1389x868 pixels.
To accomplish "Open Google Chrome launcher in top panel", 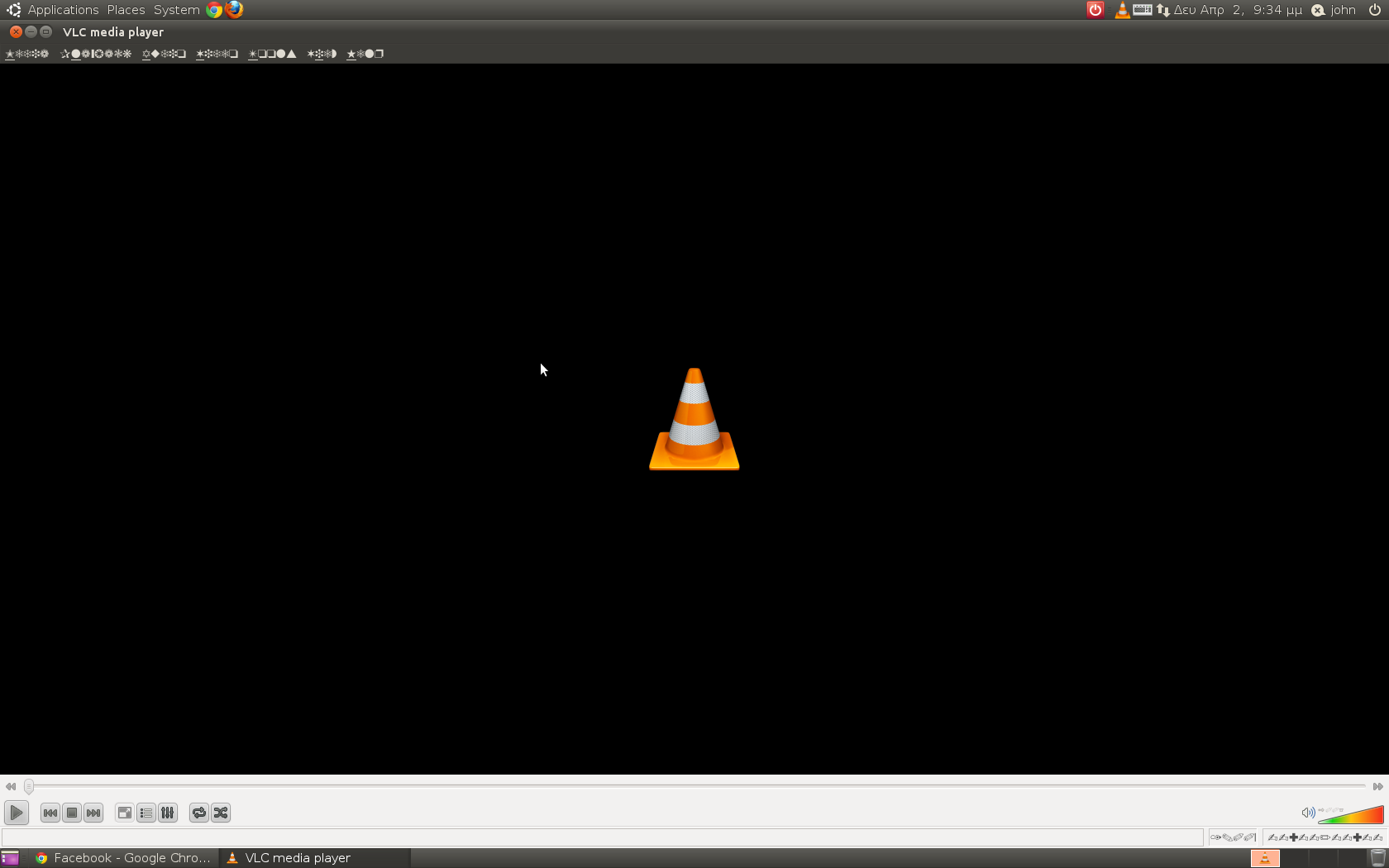I will 214,10.
